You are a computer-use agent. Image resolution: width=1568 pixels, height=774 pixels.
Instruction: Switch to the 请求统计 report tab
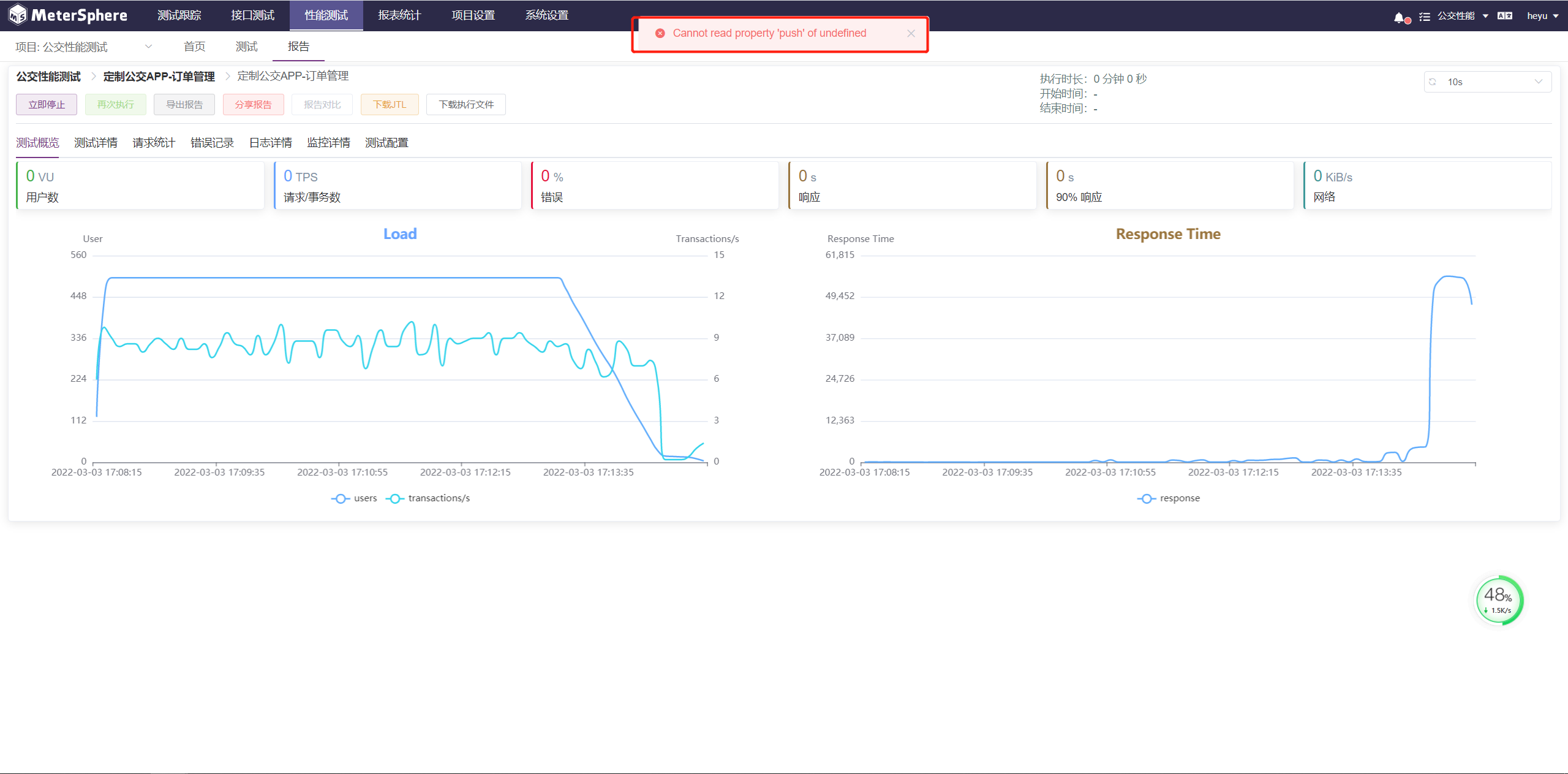[x=154, y=143]
